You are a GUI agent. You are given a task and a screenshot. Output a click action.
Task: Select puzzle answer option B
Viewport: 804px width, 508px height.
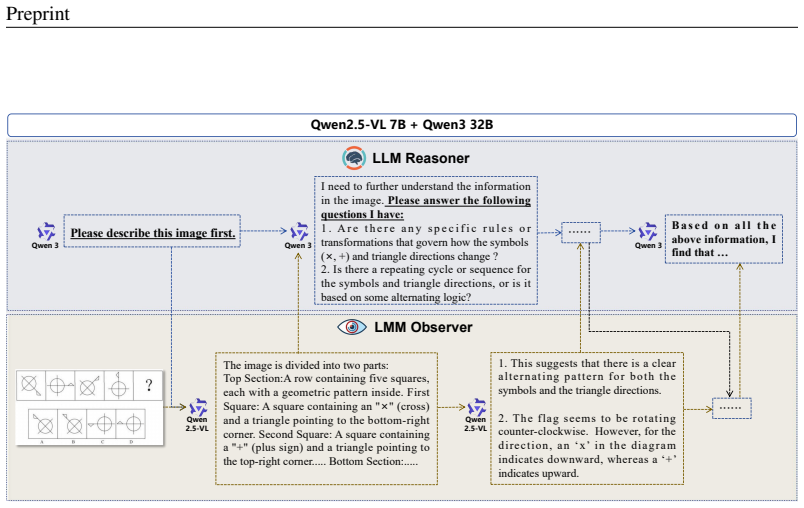pyautogui.click(x=72, y=424)
